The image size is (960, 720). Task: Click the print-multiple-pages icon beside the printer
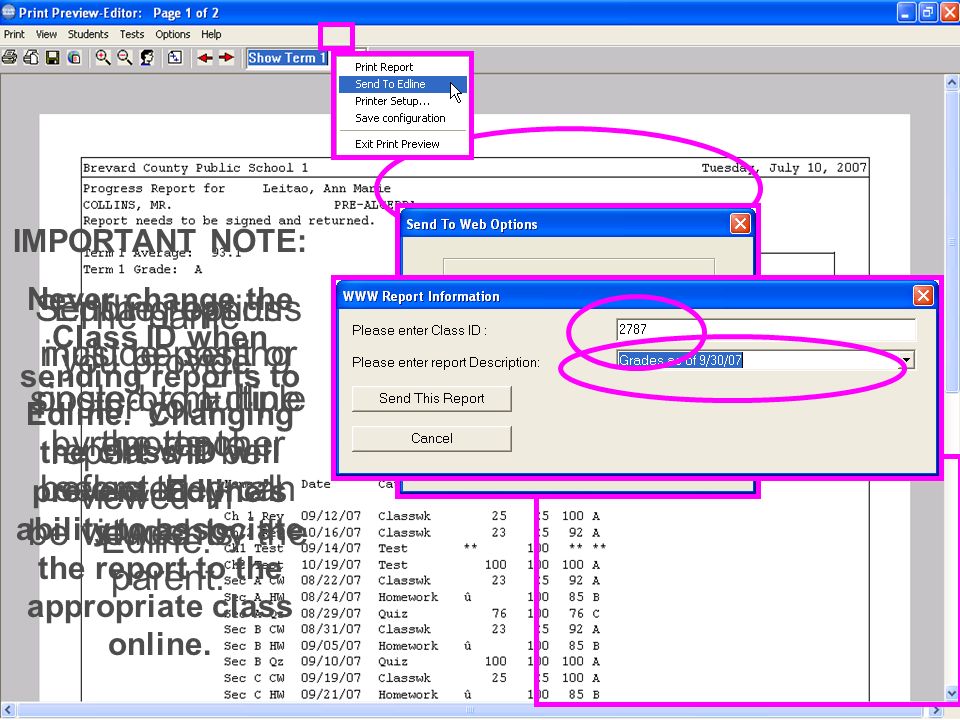tap(31, 58)
